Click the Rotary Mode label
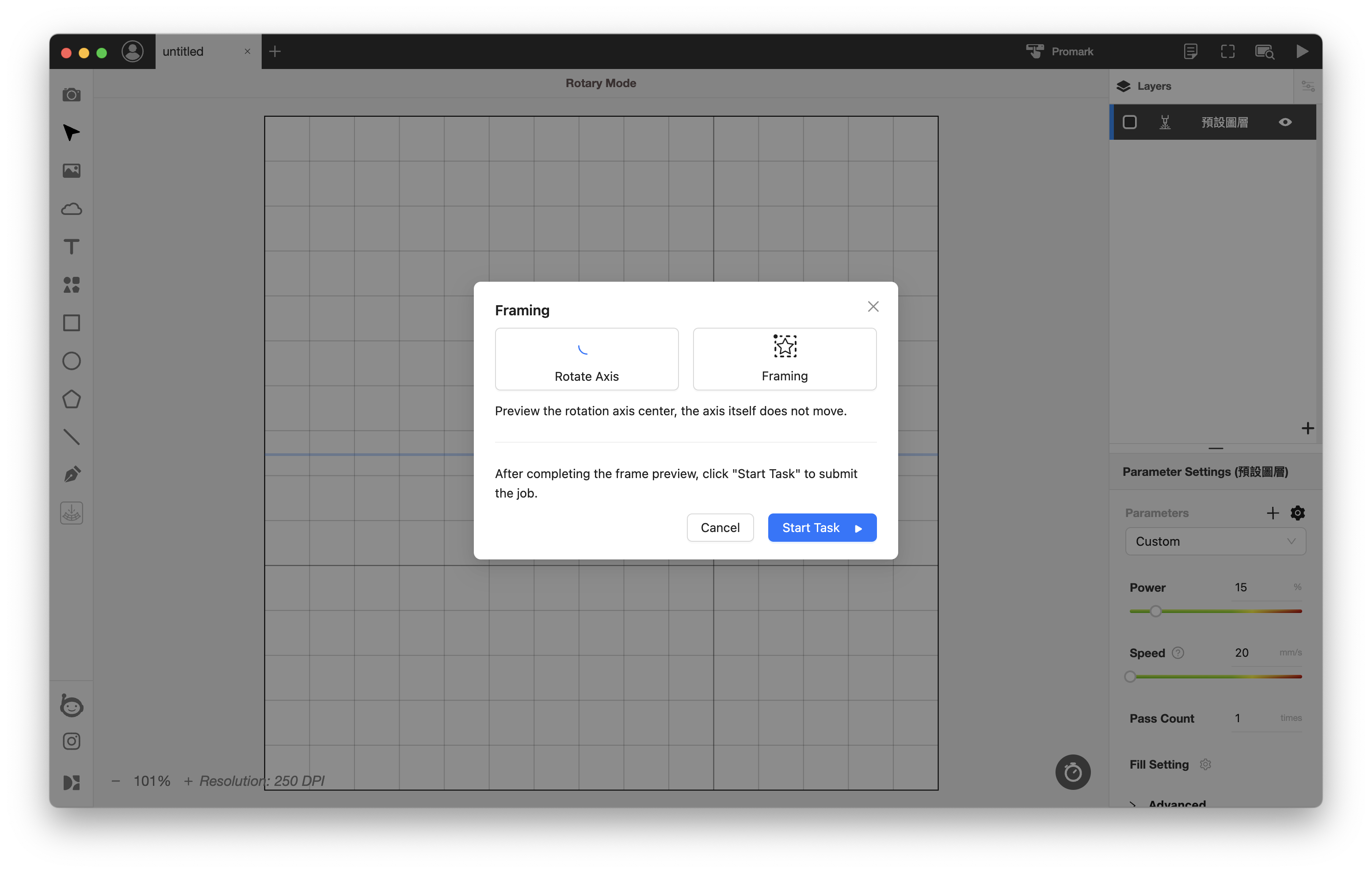 pyautogui.click(x=601, y=83)
